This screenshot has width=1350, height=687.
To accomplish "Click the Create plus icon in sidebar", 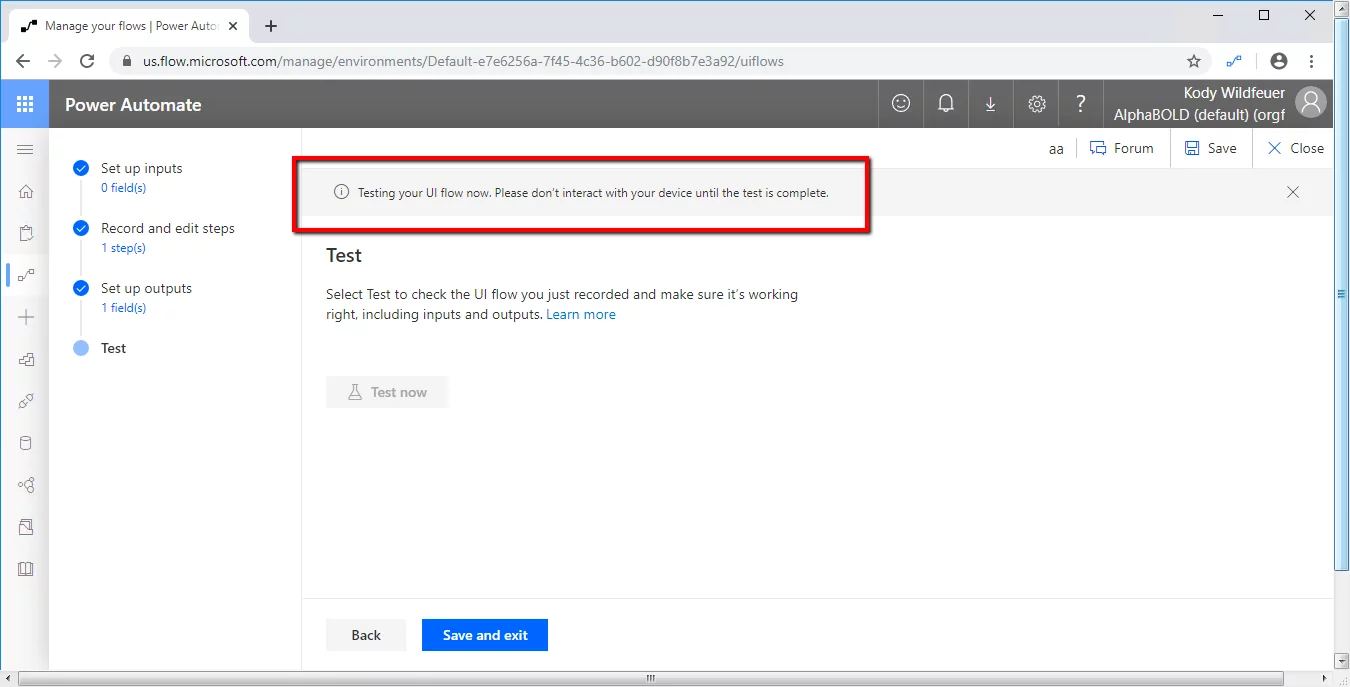I will click(26, 317).
